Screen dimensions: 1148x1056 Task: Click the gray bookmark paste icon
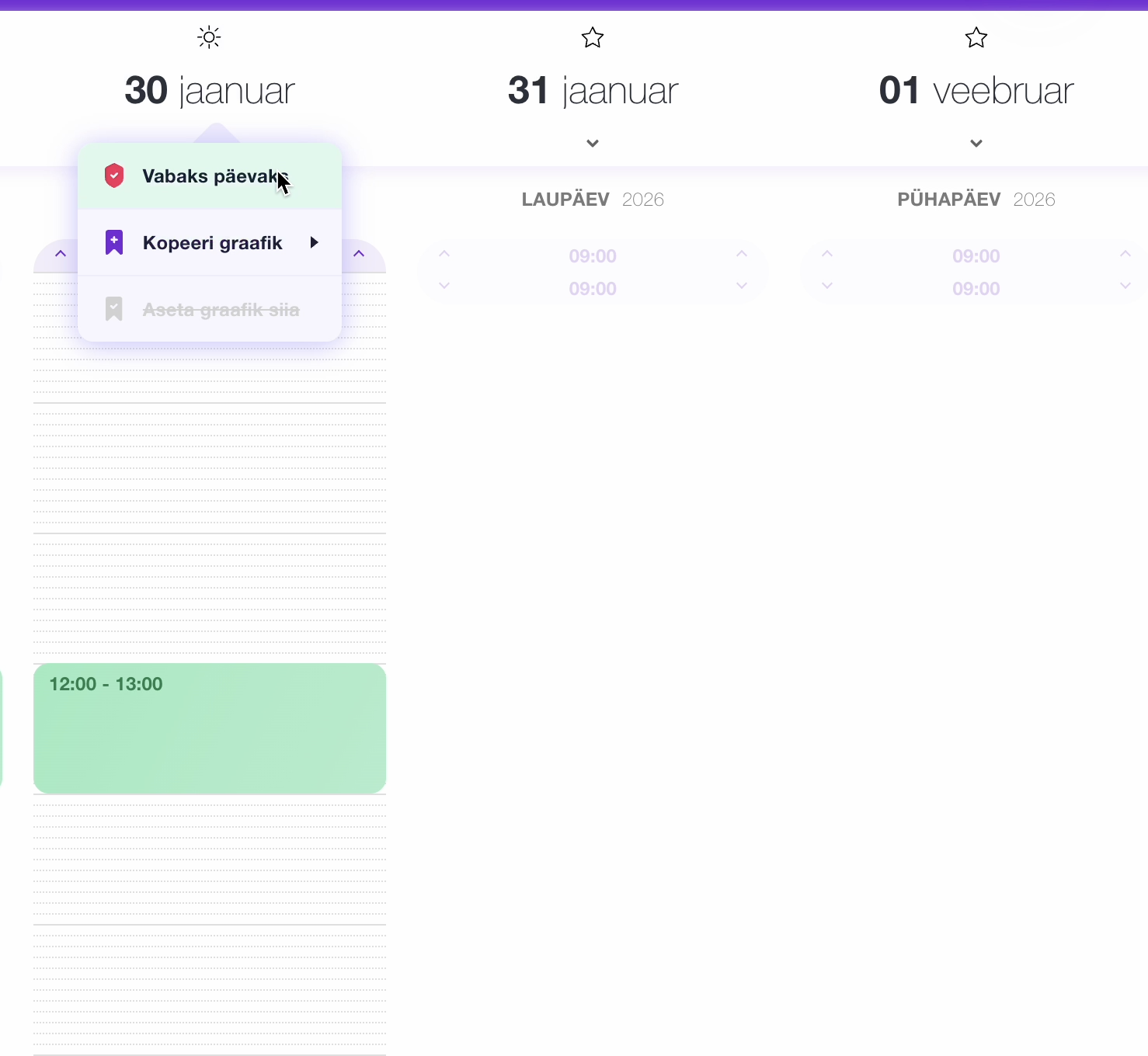(x=114, y=309)
